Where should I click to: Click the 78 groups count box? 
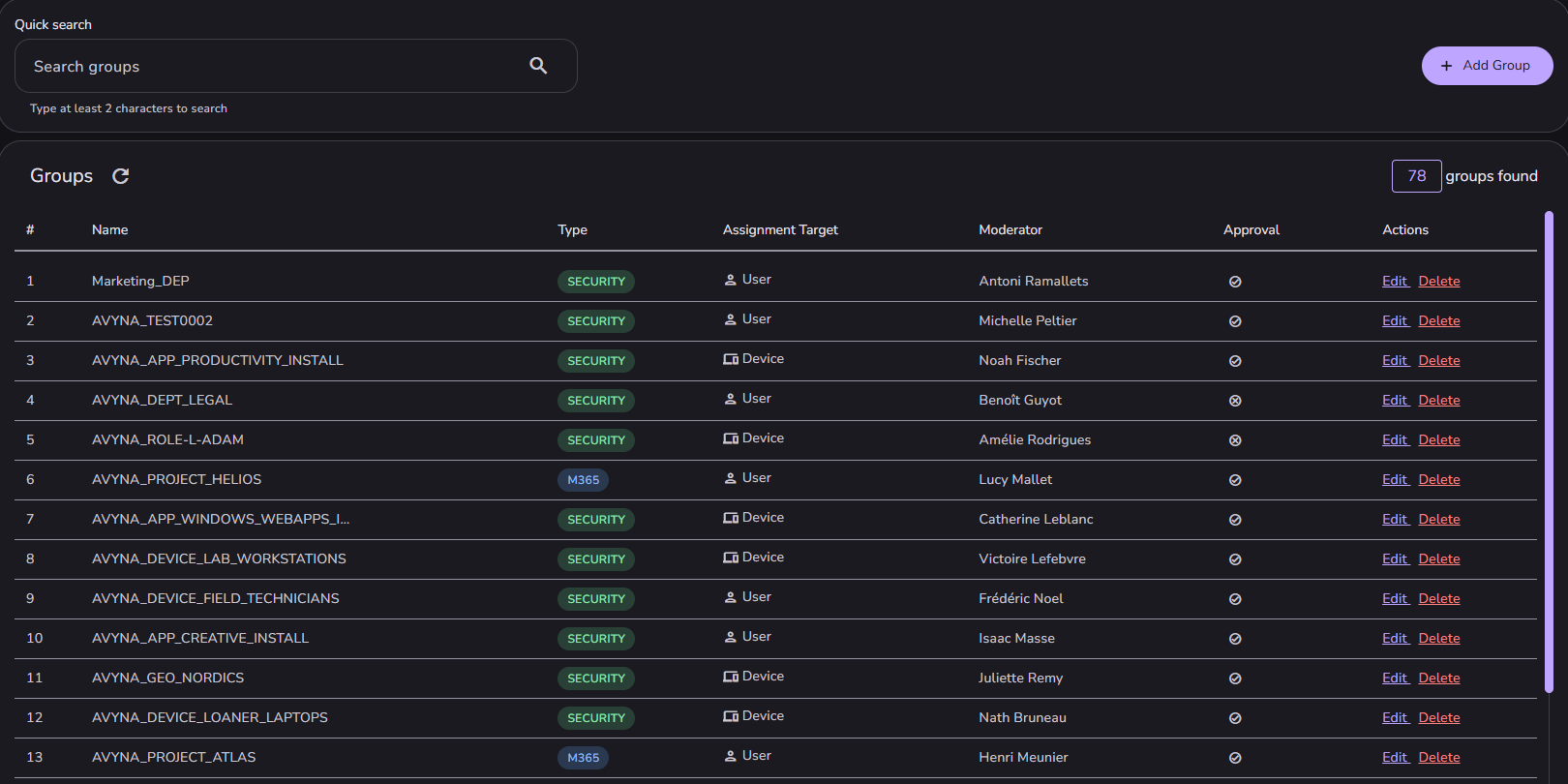[1417, 176]
